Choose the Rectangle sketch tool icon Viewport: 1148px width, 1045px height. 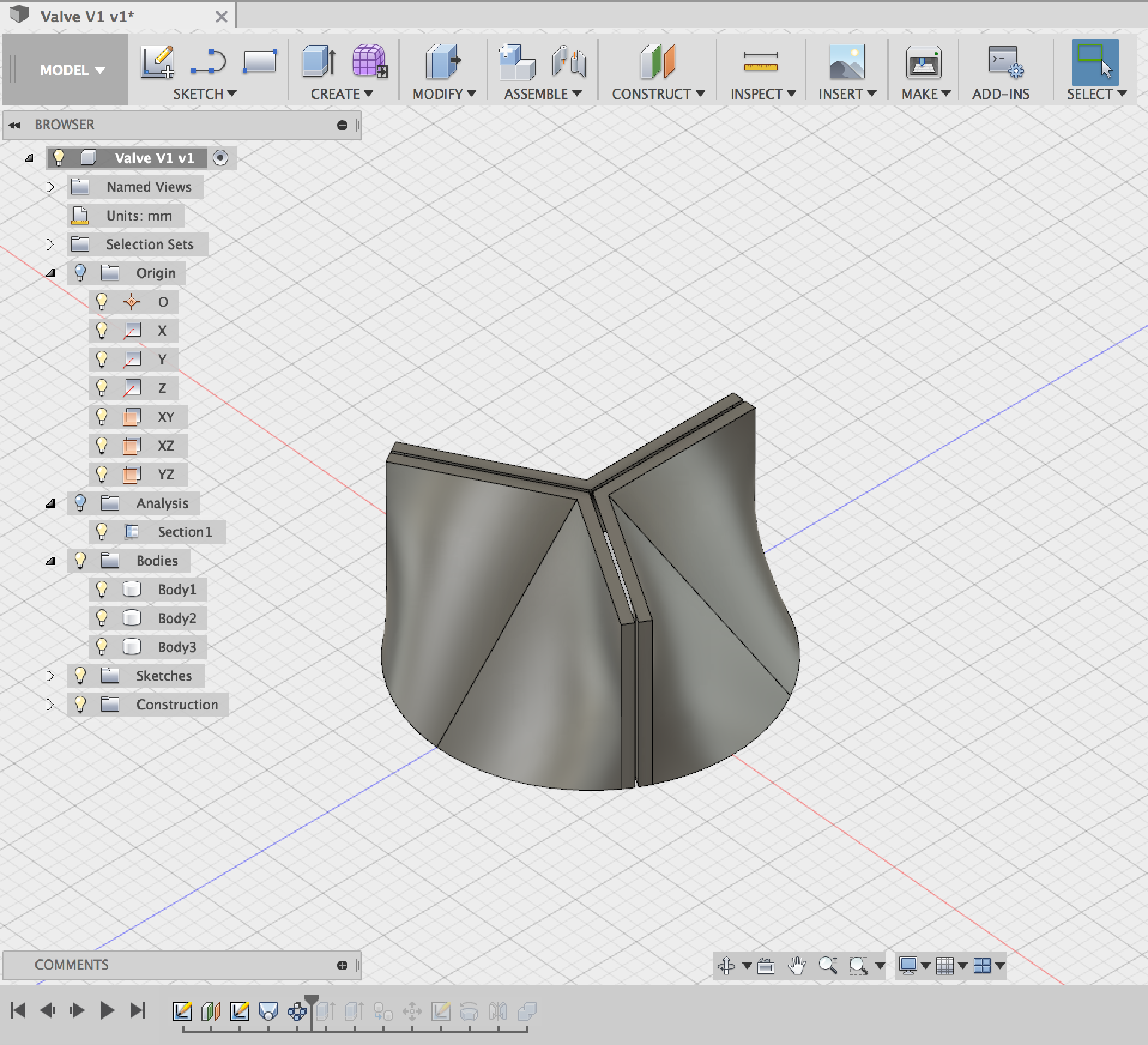tap(260, 62)
